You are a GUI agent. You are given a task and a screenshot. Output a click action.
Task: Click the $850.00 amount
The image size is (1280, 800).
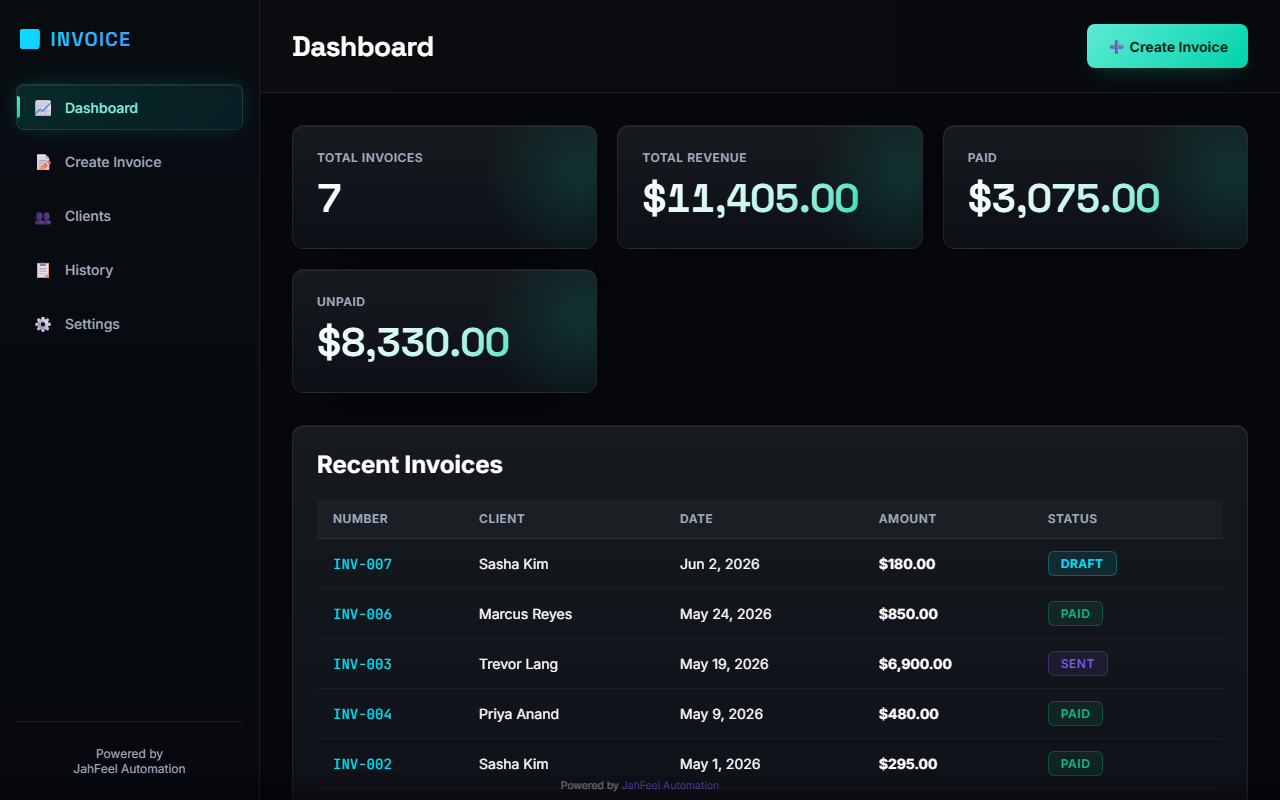[x=908, y=614]
